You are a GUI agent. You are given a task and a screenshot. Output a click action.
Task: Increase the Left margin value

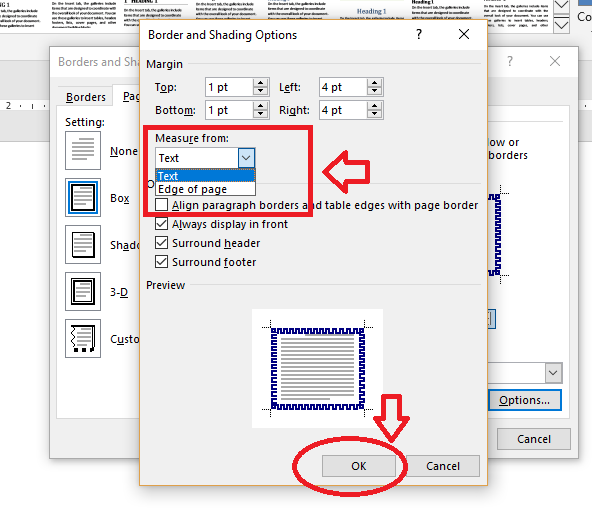pyautogui.click(x=375, y=83)
